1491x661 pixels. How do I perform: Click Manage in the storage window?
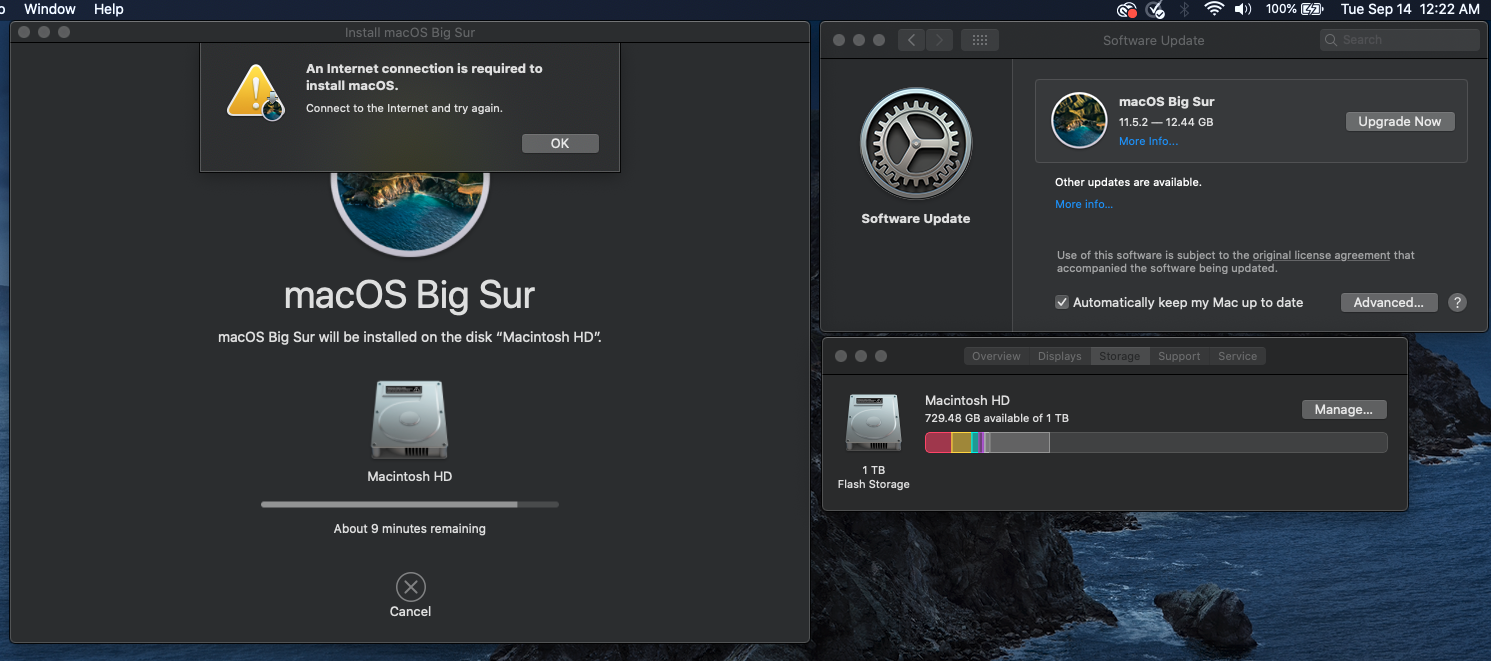[x=1343, y=409]
